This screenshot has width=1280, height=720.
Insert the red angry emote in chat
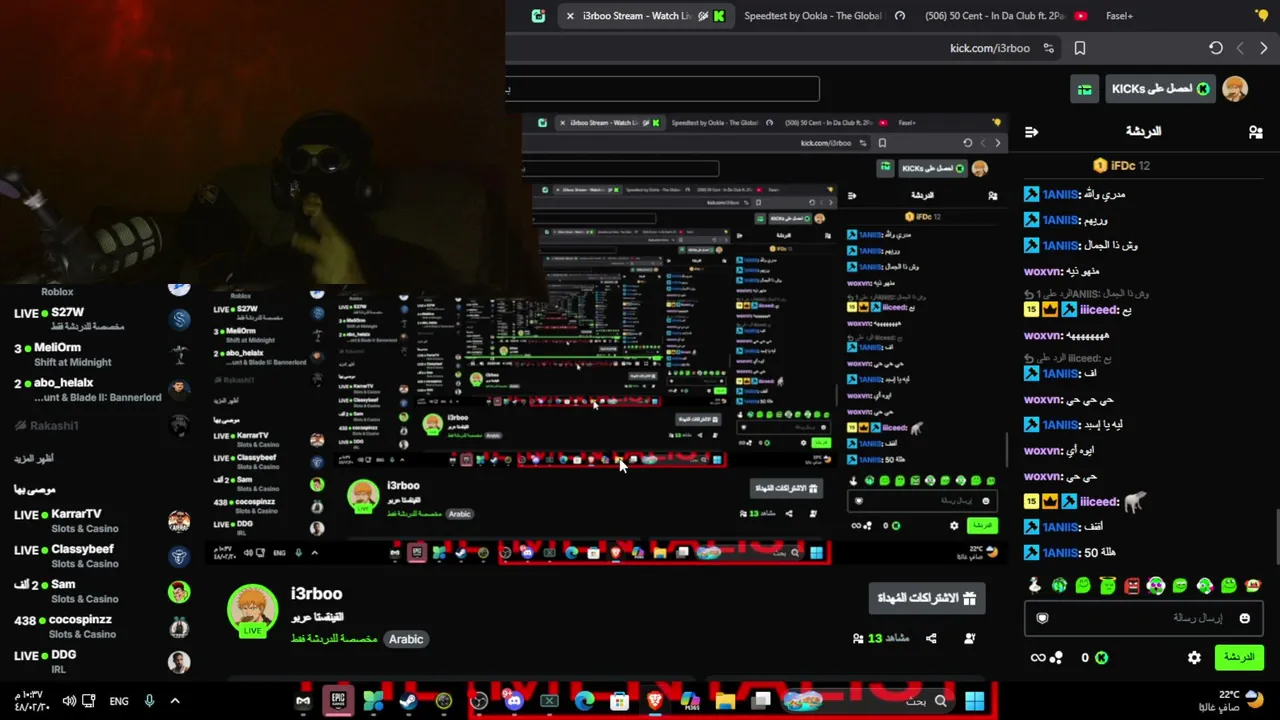click(x=1132, y=586)
